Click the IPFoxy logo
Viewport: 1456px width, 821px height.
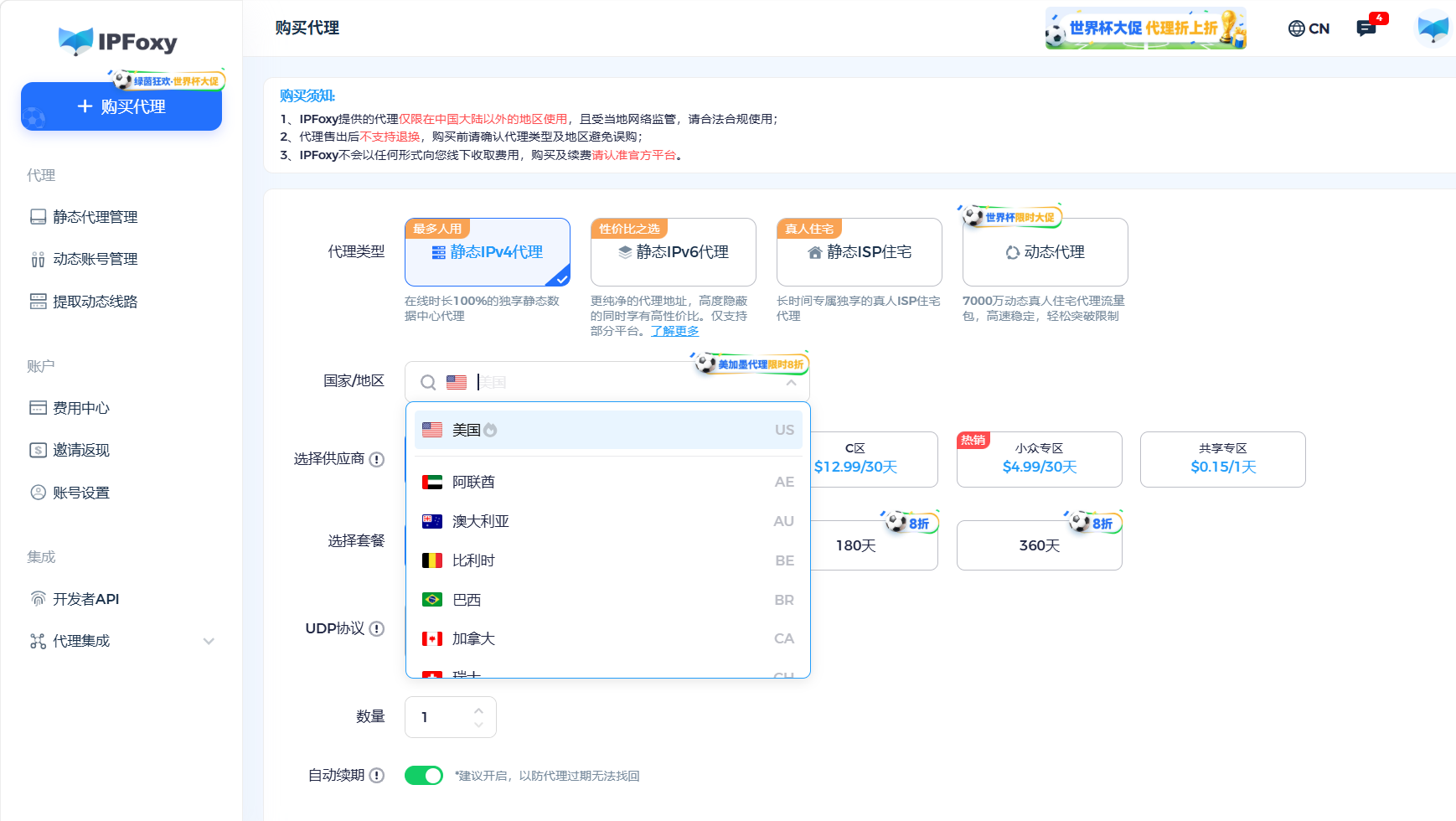(x=118, y=41)
